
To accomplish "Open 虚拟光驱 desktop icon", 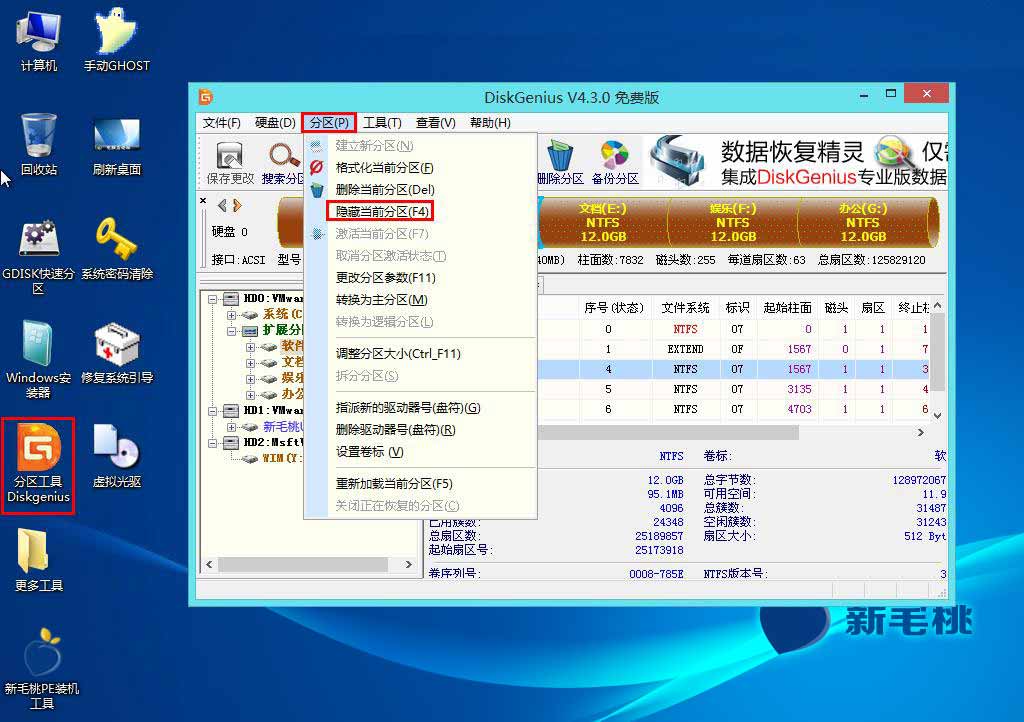I will pyautogui.click(x=116, y=456).
